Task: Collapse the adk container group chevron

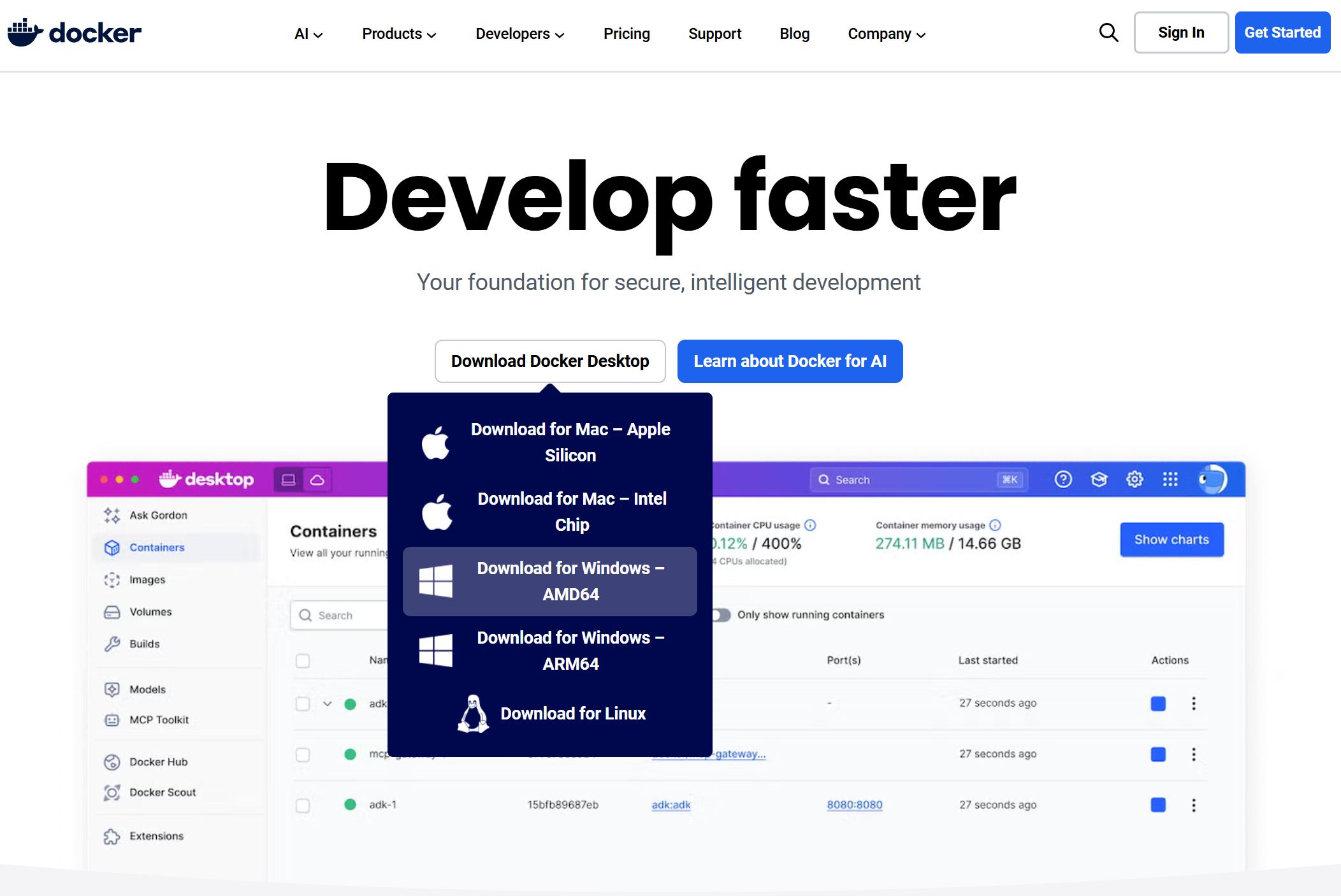Action: click(x=328, y=704)
